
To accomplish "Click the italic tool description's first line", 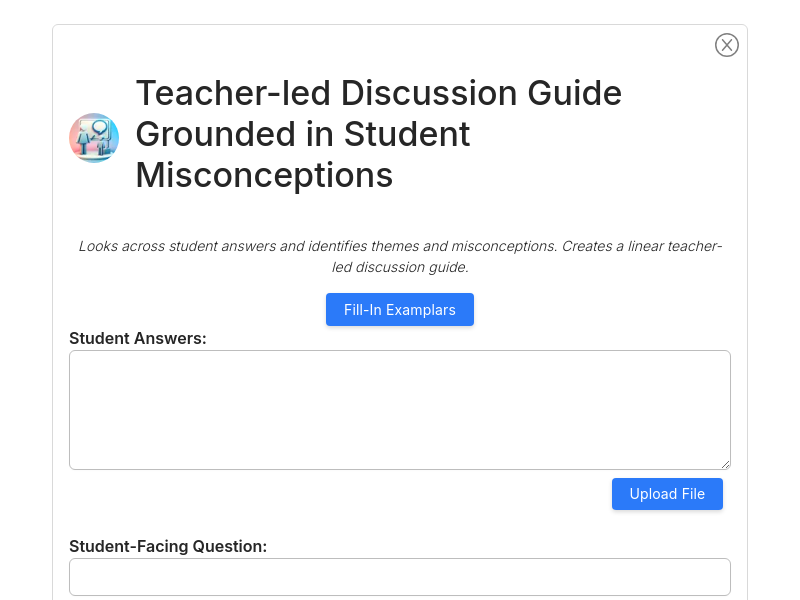I will 400,246.
